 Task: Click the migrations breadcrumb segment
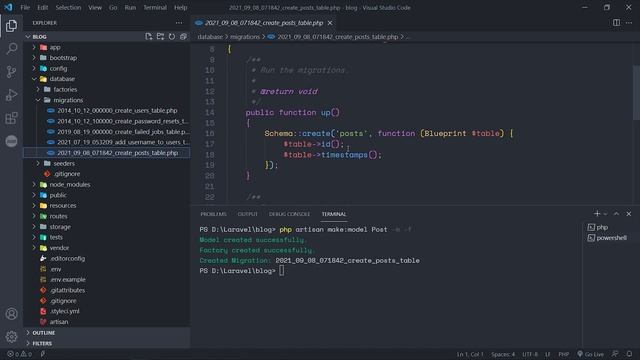(244, 37)
